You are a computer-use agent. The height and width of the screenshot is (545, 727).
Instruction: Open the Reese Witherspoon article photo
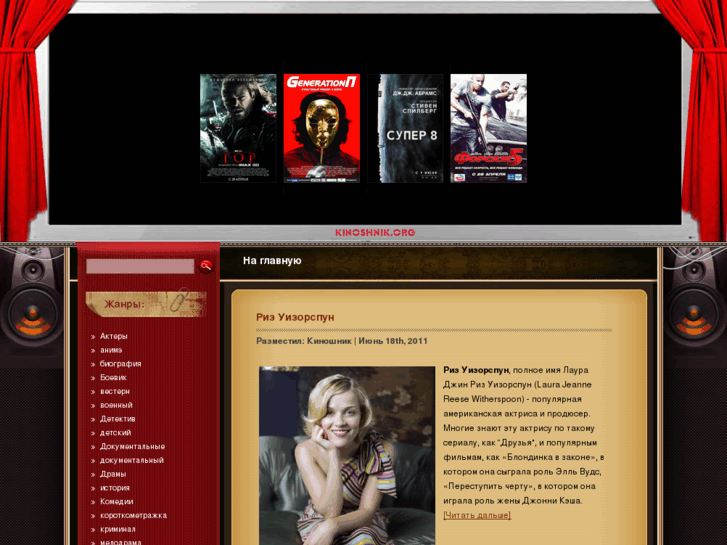347,455
